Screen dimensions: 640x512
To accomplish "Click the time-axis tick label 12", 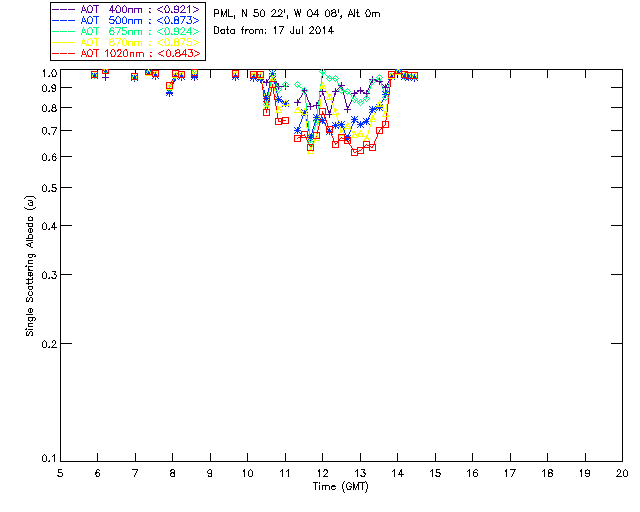I will [x=322, y=473].
